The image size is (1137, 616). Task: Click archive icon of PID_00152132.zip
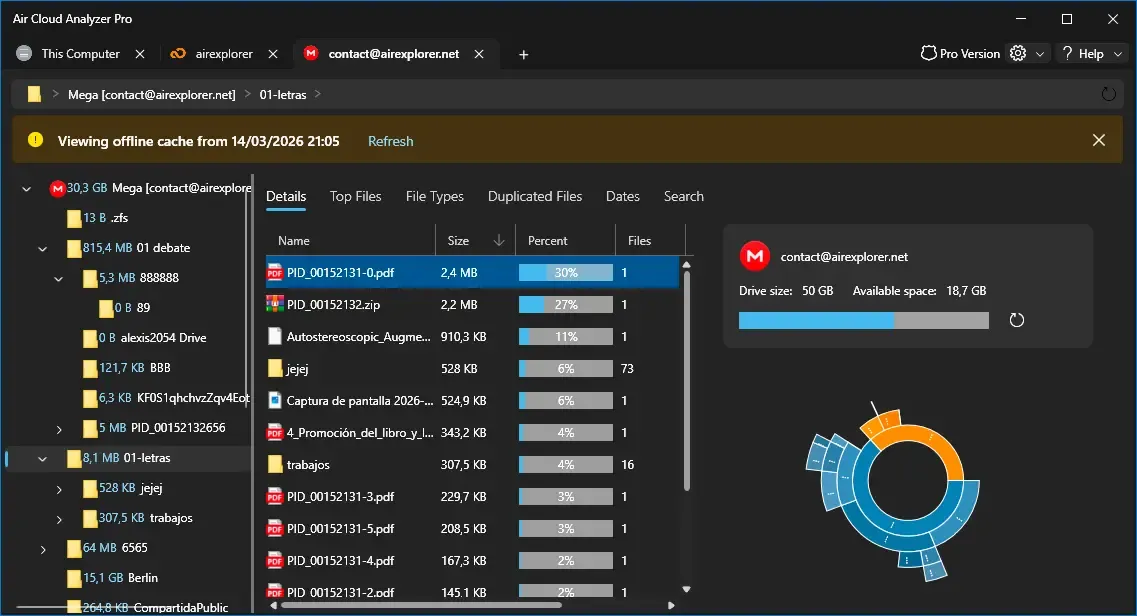point(274,304)
